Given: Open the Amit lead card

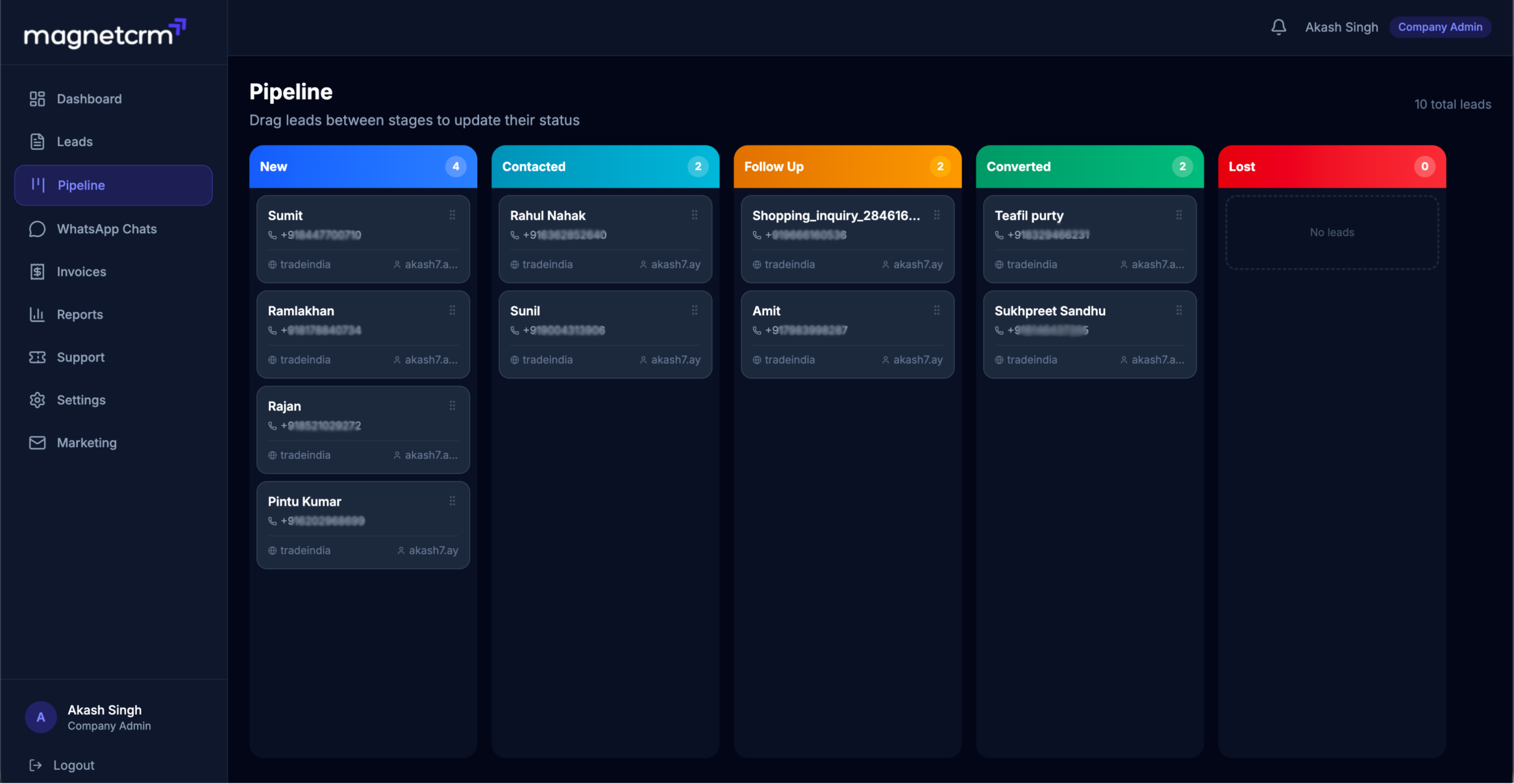Looking at the screenshot, I should tap(847, 335).
